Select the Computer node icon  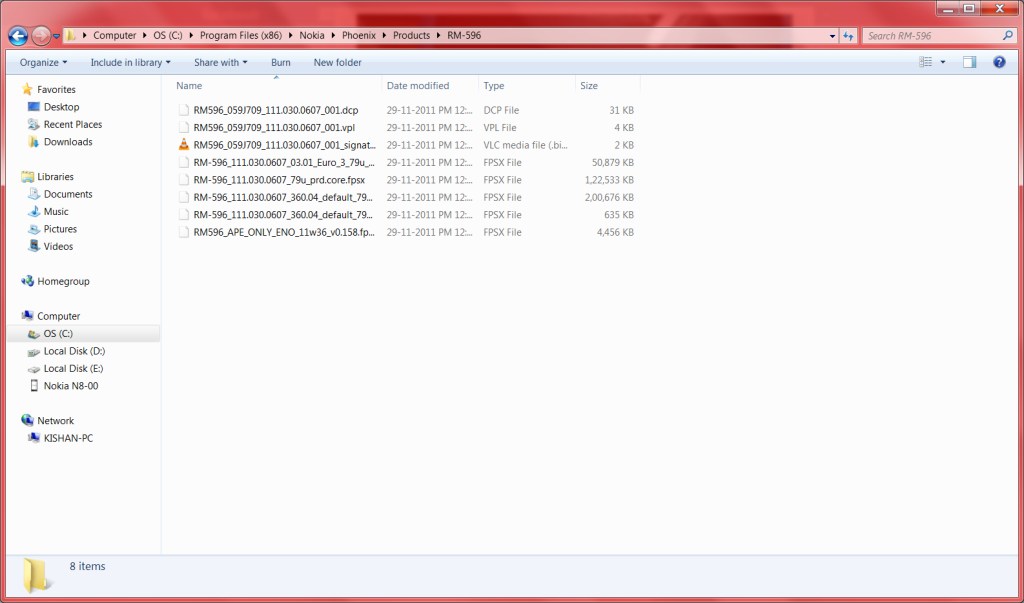coord(27,316)
